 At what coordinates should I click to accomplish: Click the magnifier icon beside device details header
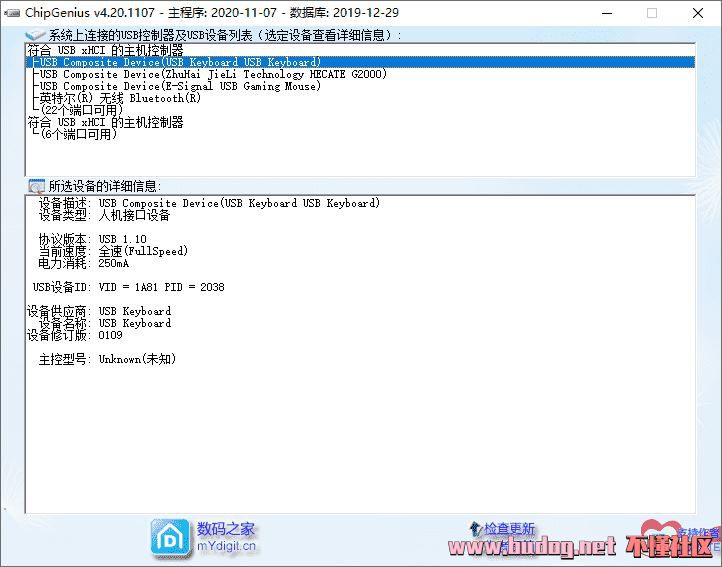(x=36, y=186)
